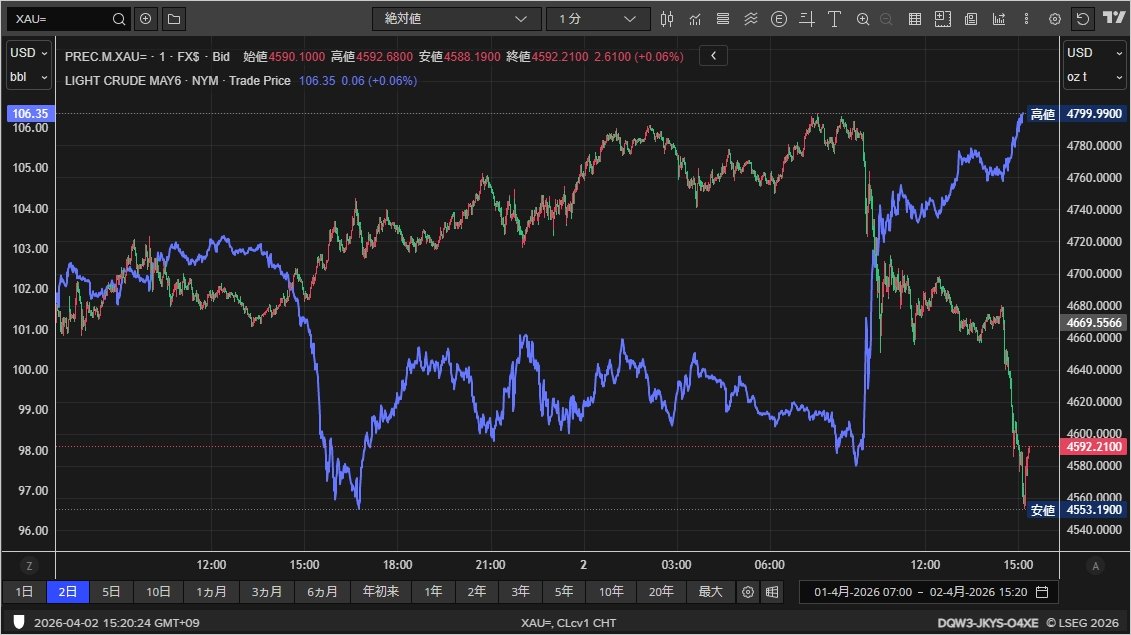
Task: Choose the 1年 period button
Action: pyautogui.click(x=434, y=592)
